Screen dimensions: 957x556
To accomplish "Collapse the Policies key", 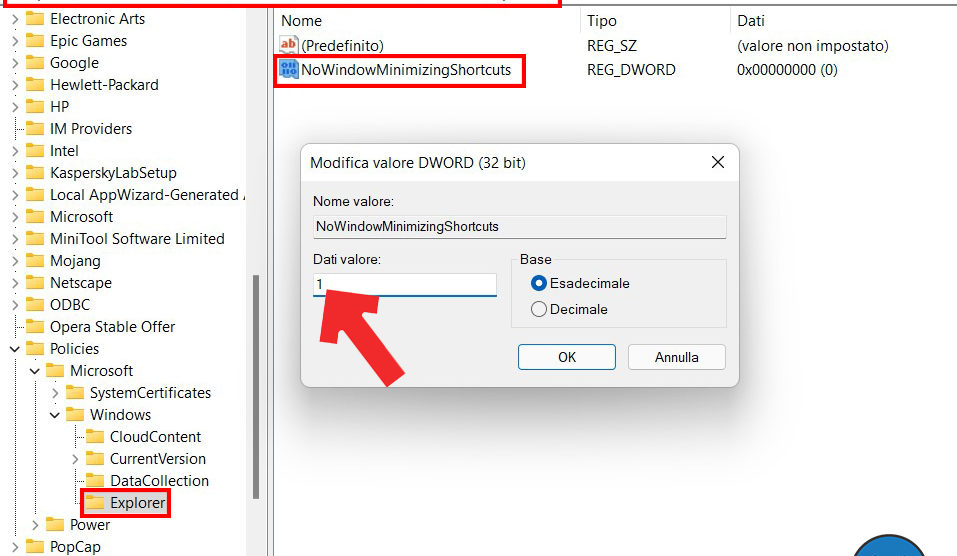I will pyautogui.click(x=15, y=349).
